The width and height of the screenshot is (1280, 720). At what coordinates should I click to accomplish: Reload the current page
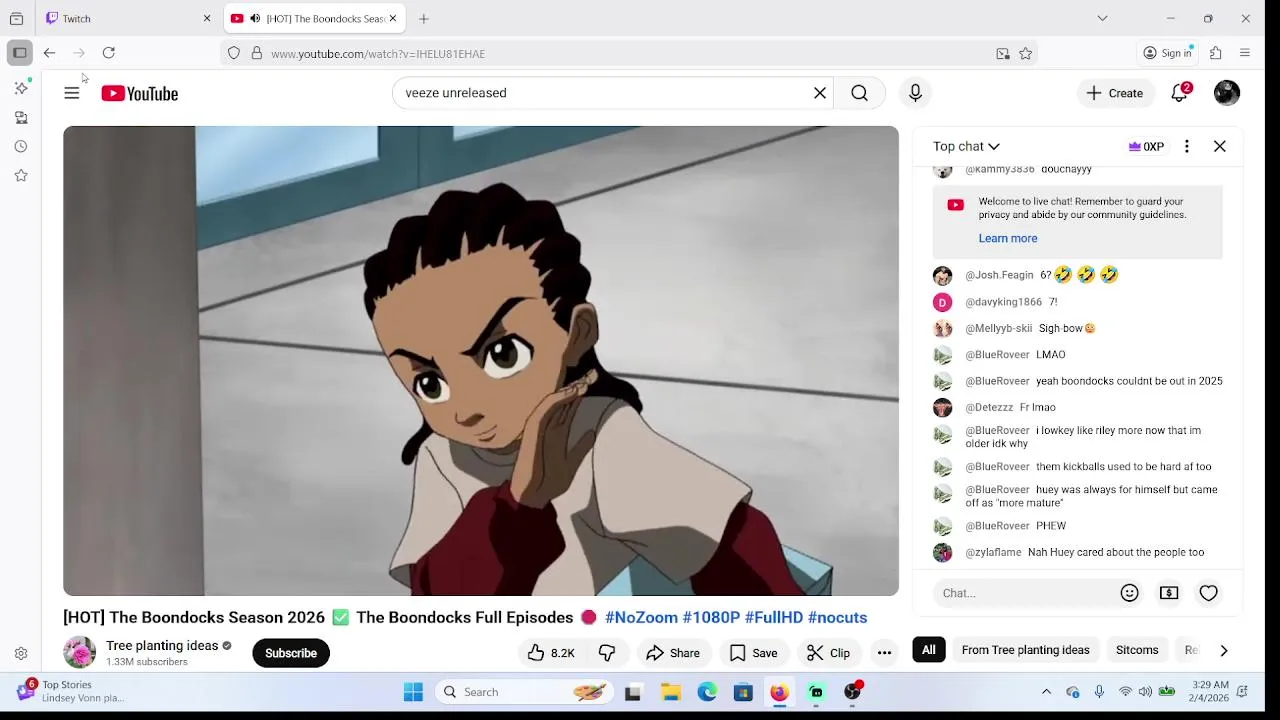click(x=109, y=53)
